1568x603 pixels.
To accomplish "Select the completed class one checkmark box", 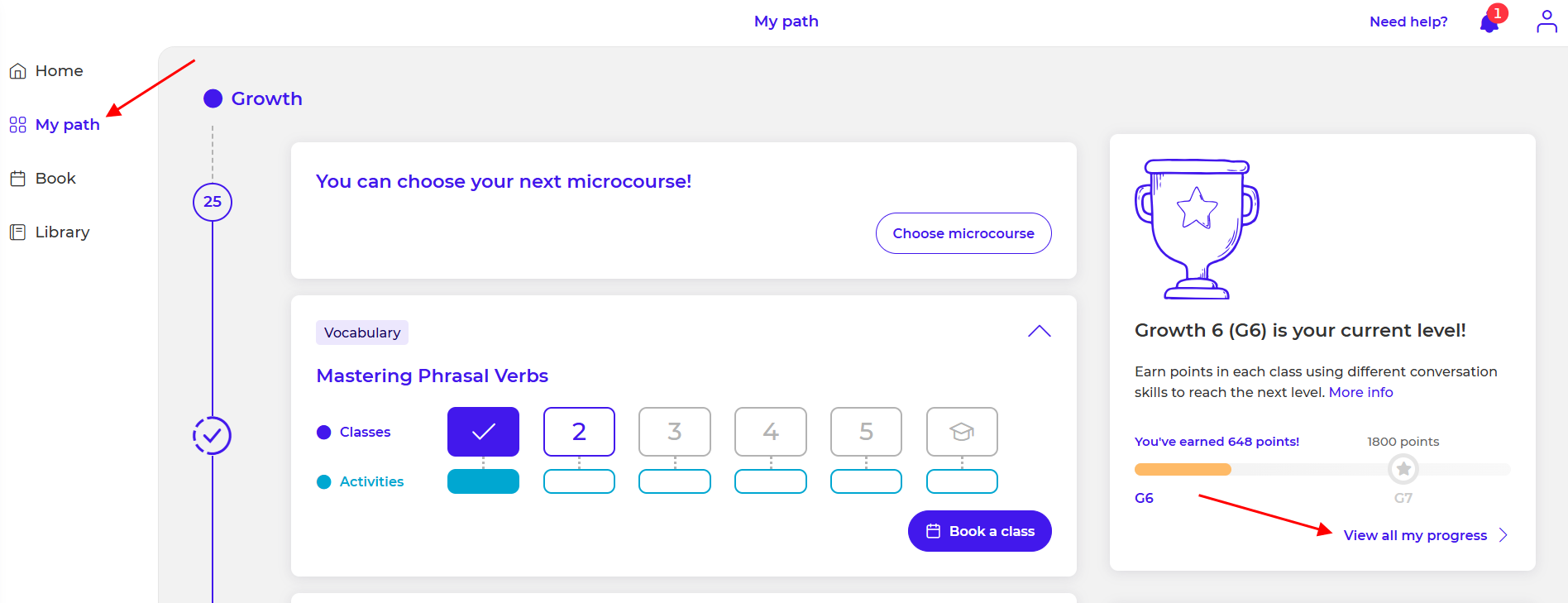I will pos(483,432).
